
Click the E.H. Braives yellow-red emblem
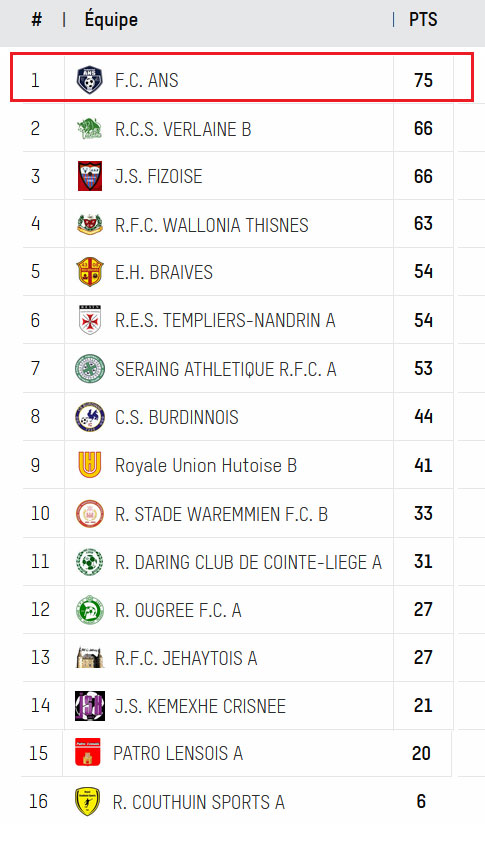point(89,272)
